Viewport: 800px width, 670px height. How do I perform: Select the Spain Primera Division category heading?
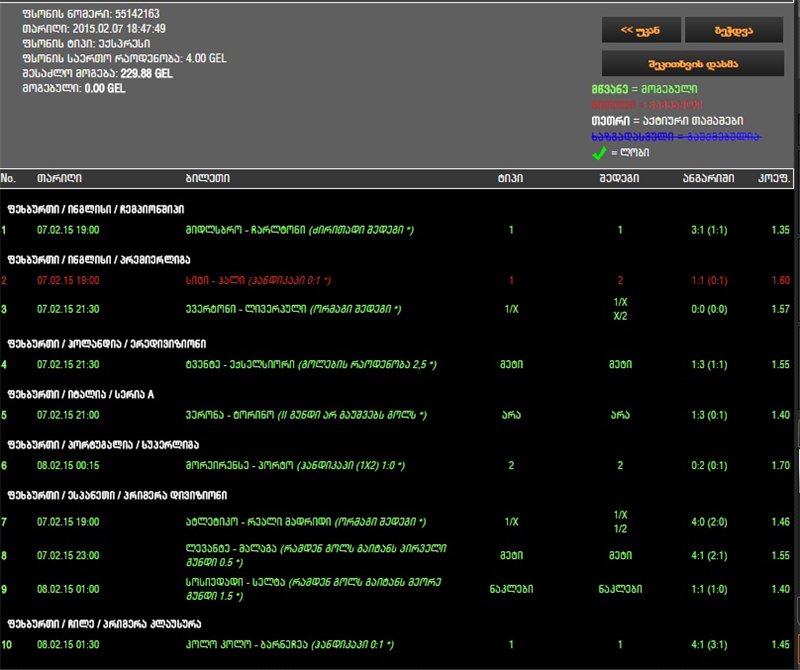click(x=117, y=496)
